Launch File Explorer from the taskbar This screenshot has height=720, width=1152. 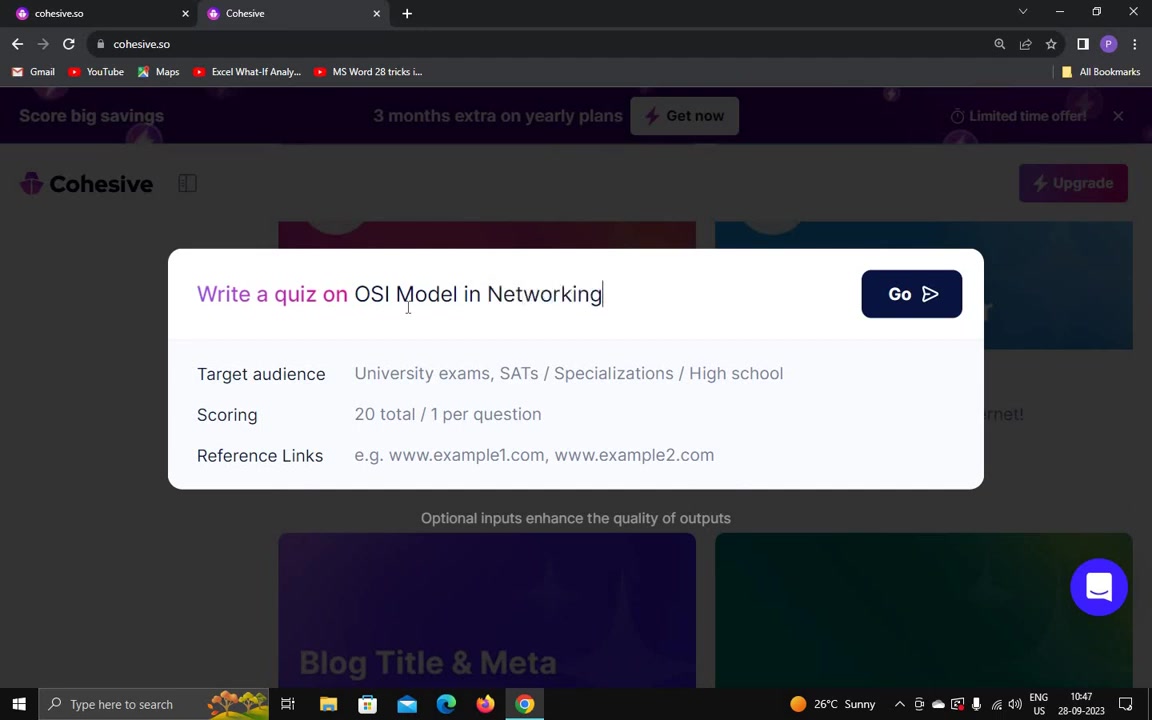click(328, 704)
